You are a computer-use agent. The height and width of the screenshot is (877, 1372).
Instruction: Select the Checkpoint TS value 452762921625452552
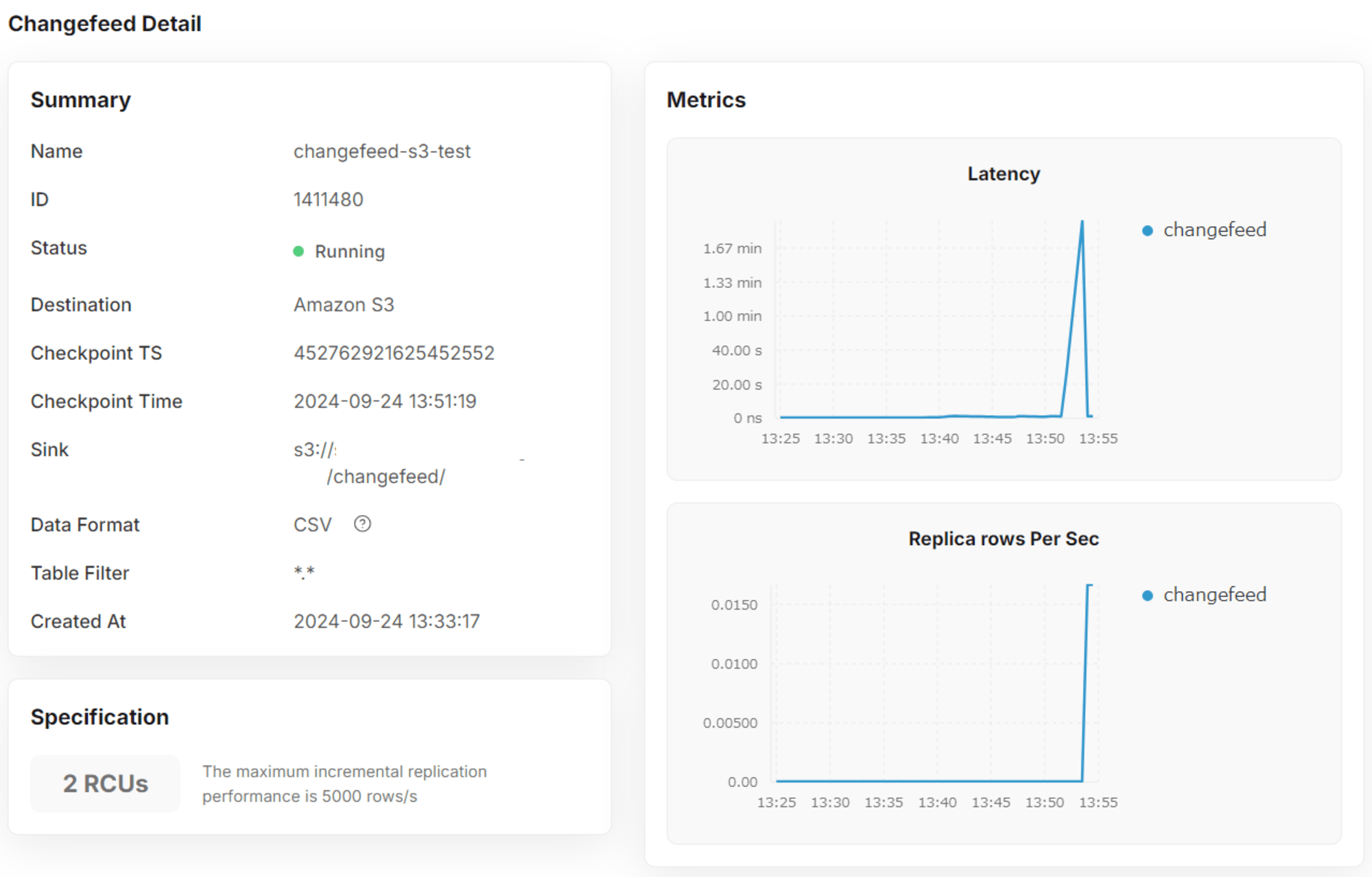coord(394,353)
